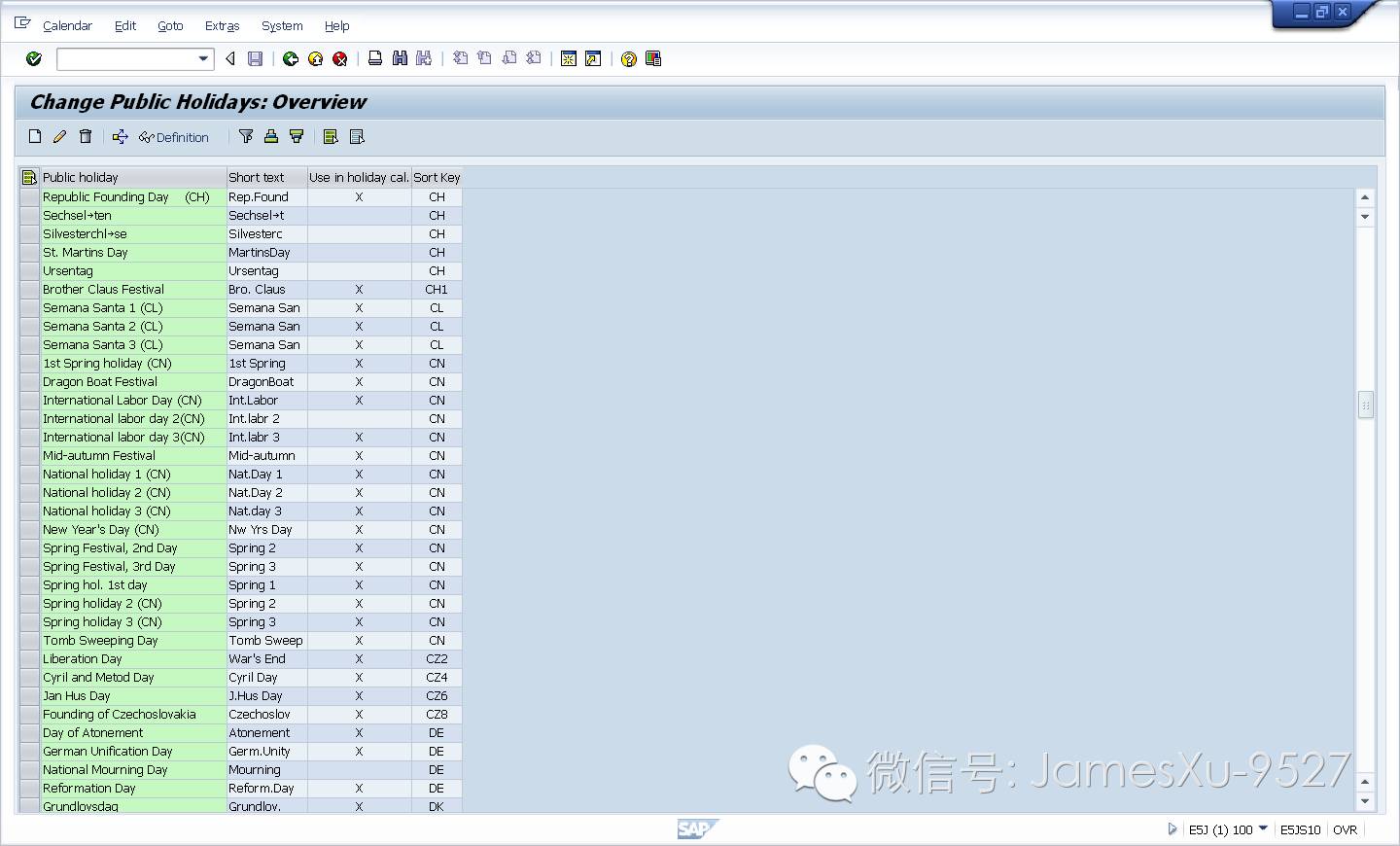Viewport: 1400px width, 846px height.
Task: Toggle row selector for Mid-autumn Festival
Action: click(29, 456)
